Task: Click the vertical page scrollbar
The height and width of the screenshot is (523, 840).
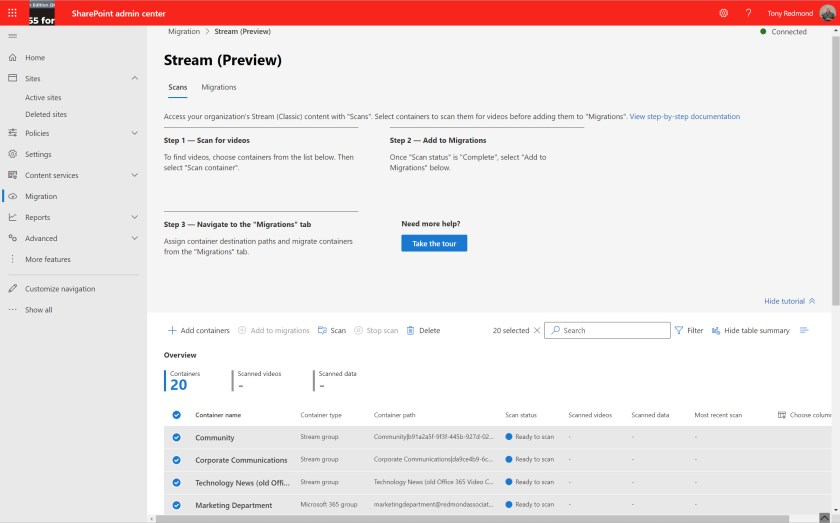Action: pyautogui.click(x=836, y=171)
